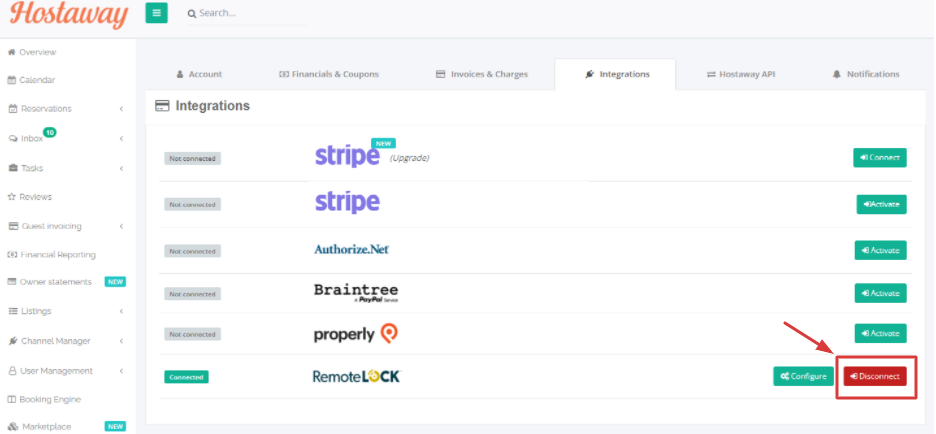
Task: Expand the Channel Manager submenu
Action: pos(121,341)
